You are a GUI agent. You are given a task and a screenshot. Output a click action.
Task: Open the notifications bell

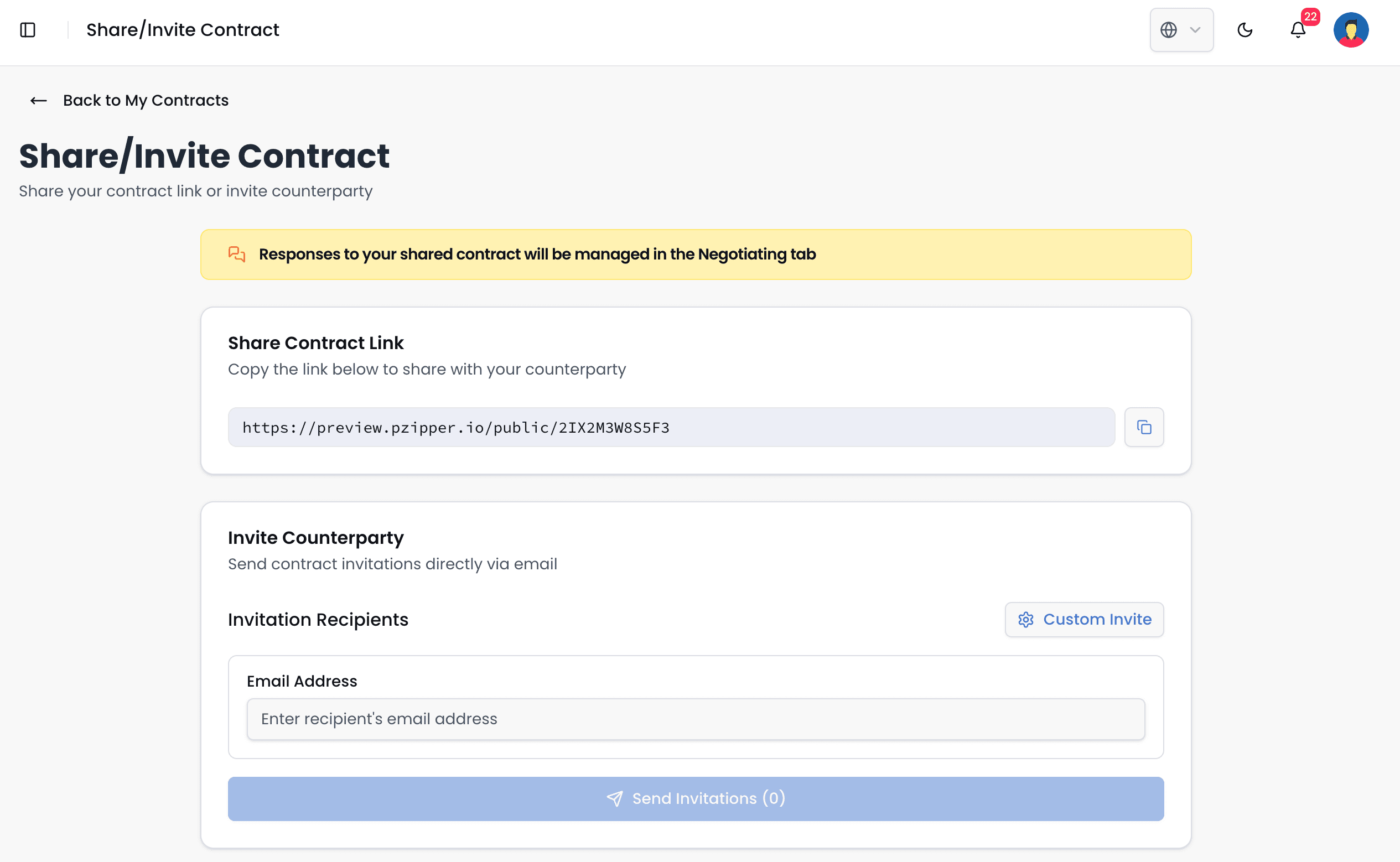(1298, 30)
